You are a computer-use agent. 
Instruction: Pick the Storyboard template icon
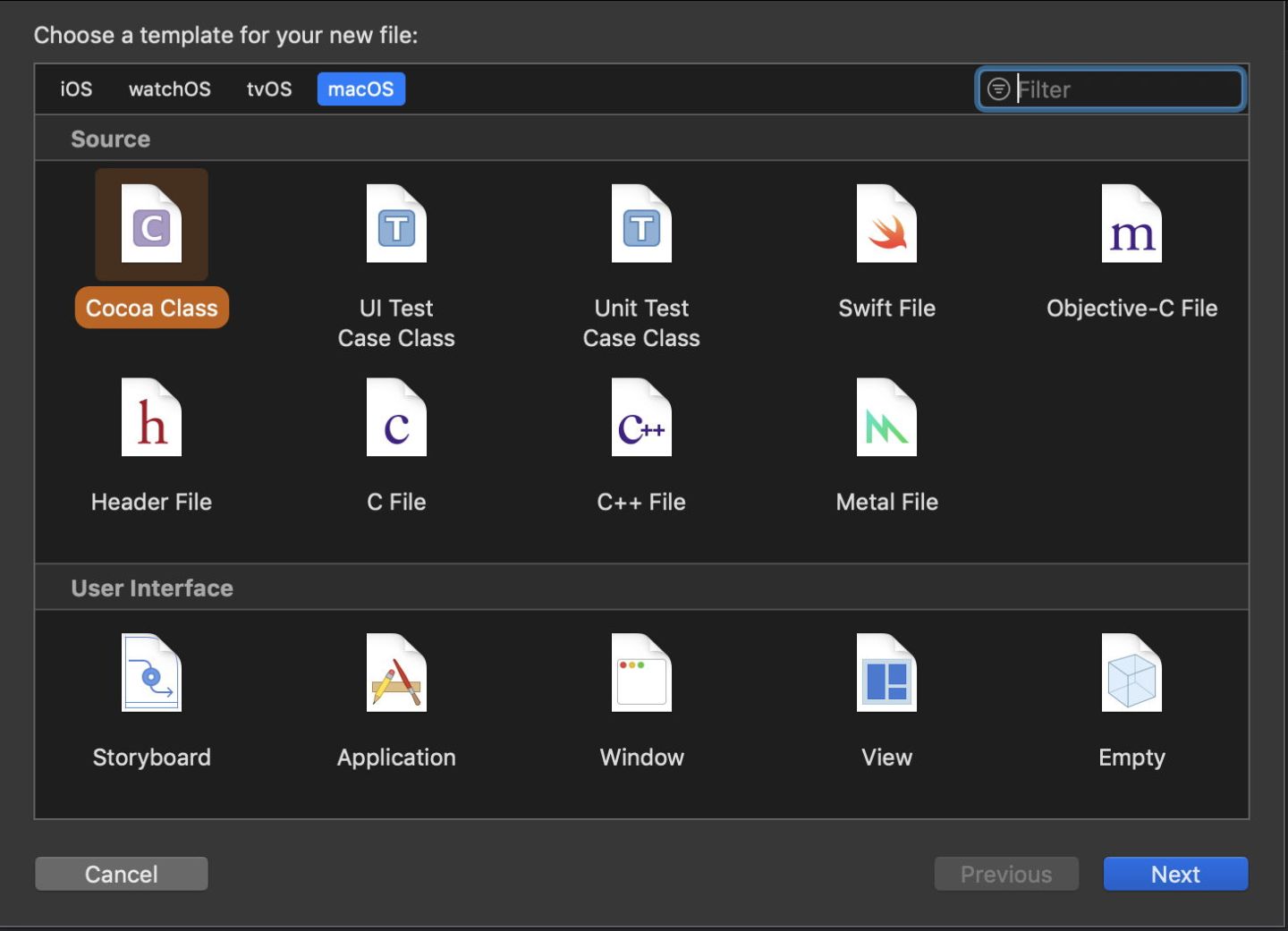pyautogui.click(x=151, y=673)
